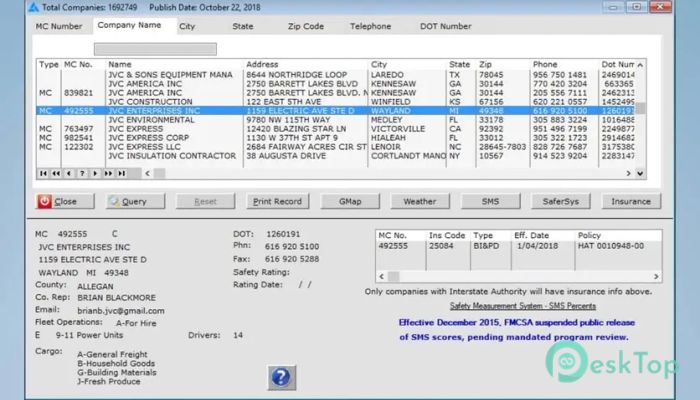
Task: Jump back several records navigator button
Action: [56, 173]
